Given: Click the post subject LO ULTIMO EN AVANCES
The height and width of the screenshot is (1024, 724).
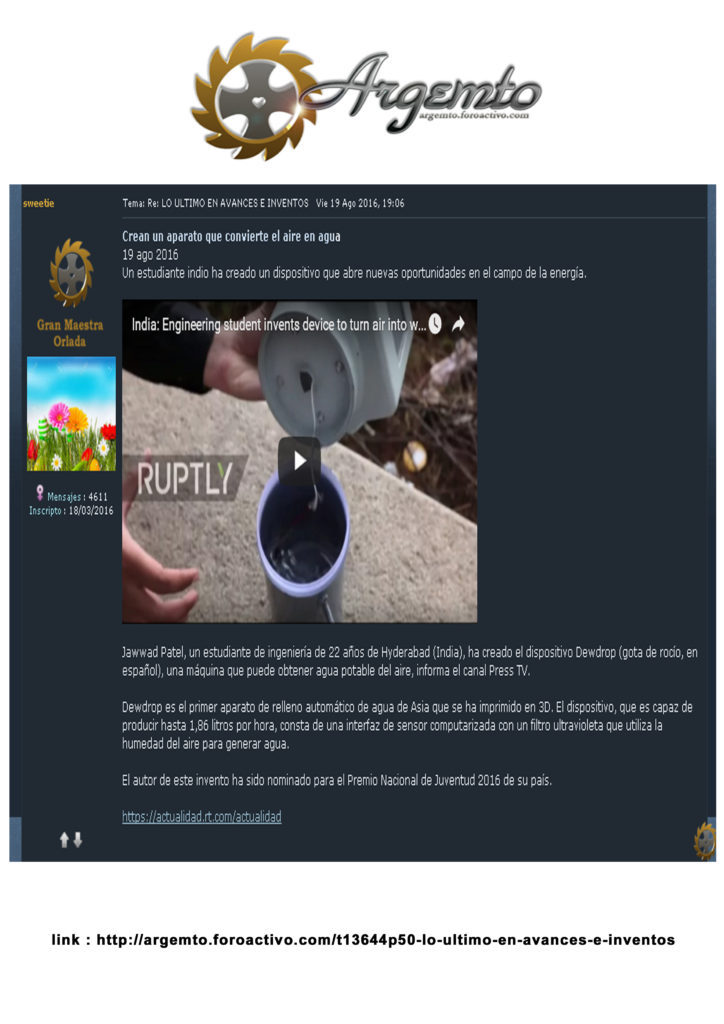Looking at the screenshot, I should [x=235, y=203].
